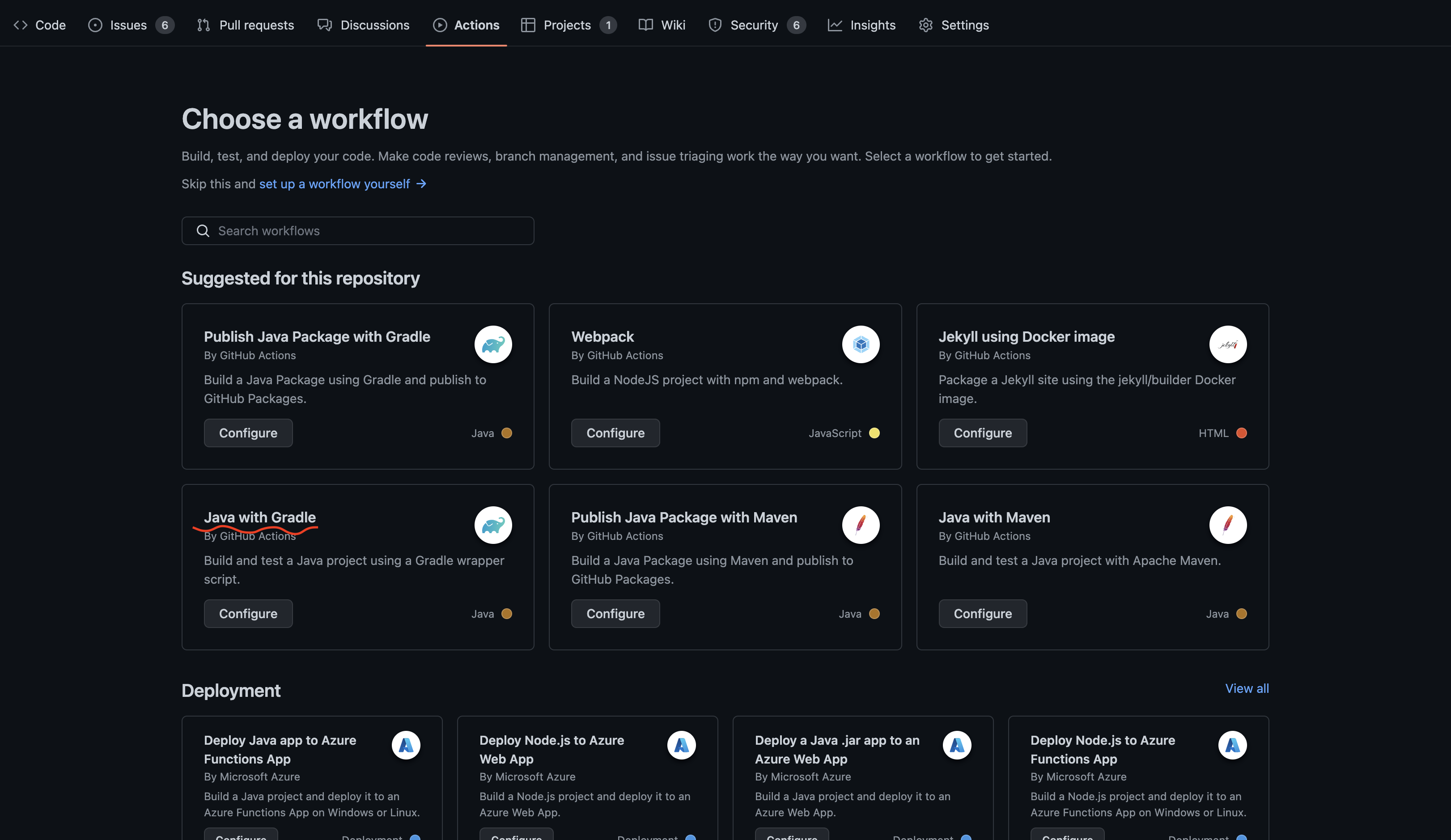Click Maven feather icon on Publish Java Package
The image size is (1451, 840).
coord(861,525)
